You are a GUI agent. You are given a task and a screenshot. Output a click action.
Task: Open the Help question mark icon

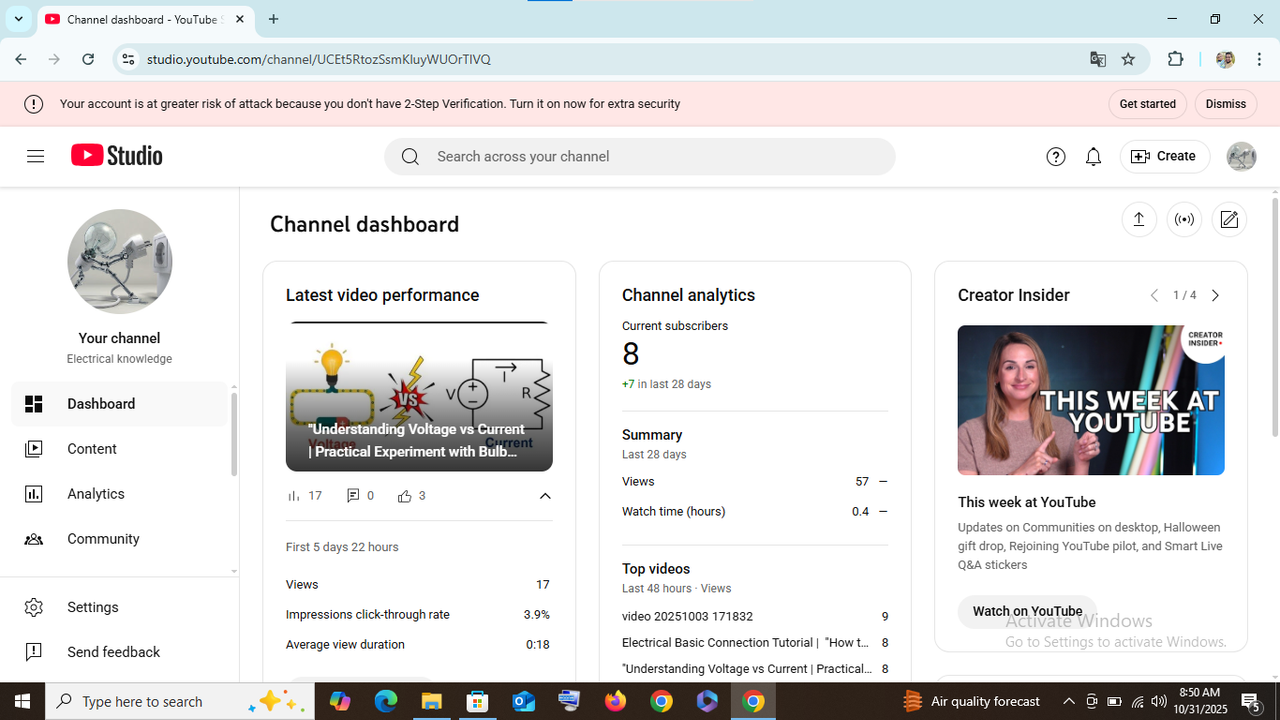pos(1056,157)
